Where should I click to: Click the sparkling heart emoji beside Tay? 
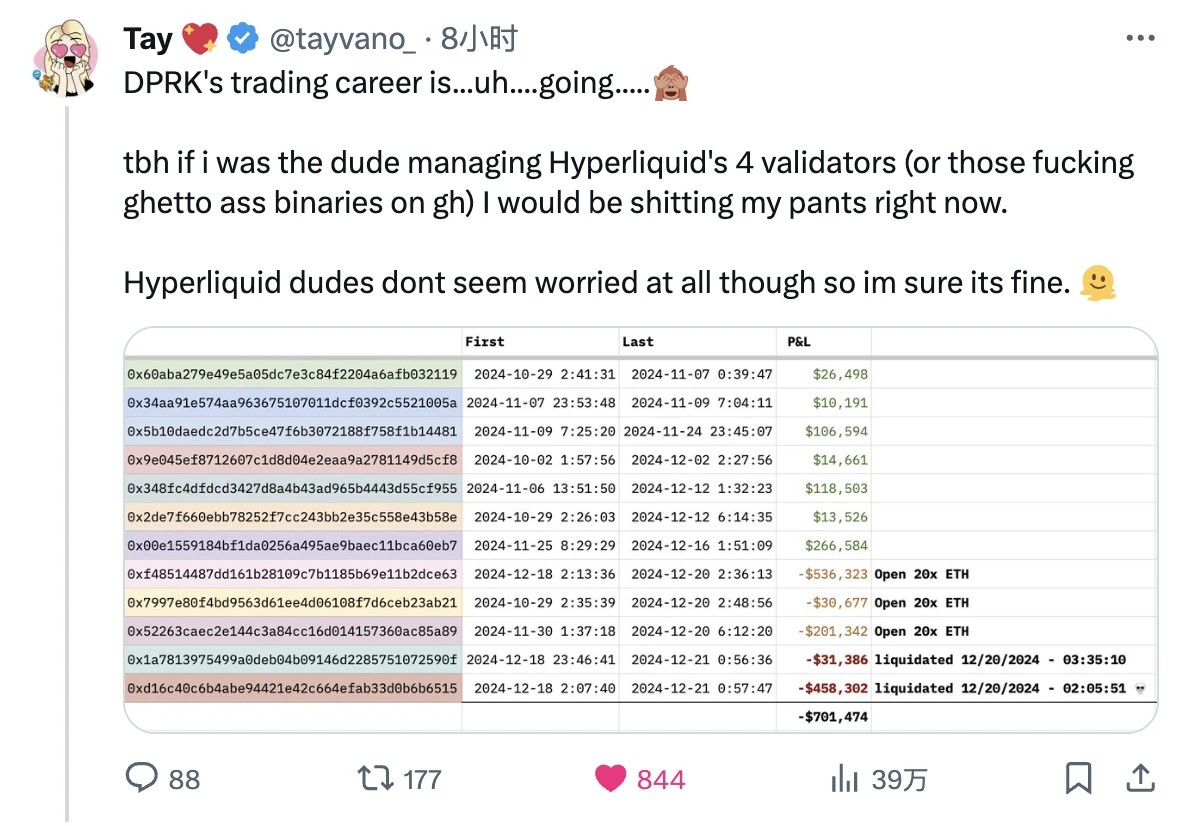[200, 40]
